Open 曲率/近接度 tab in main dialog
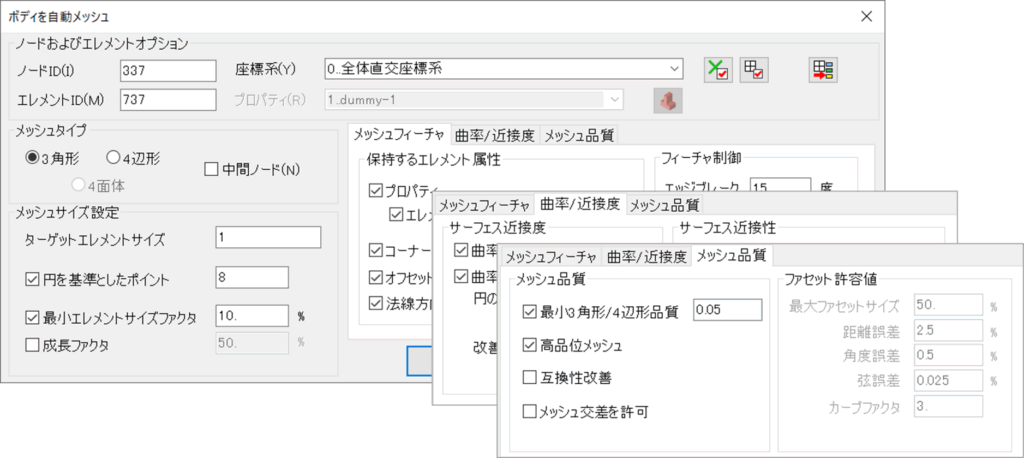The height and width of the screenshot is (458, 1024). tap(495, 135)
